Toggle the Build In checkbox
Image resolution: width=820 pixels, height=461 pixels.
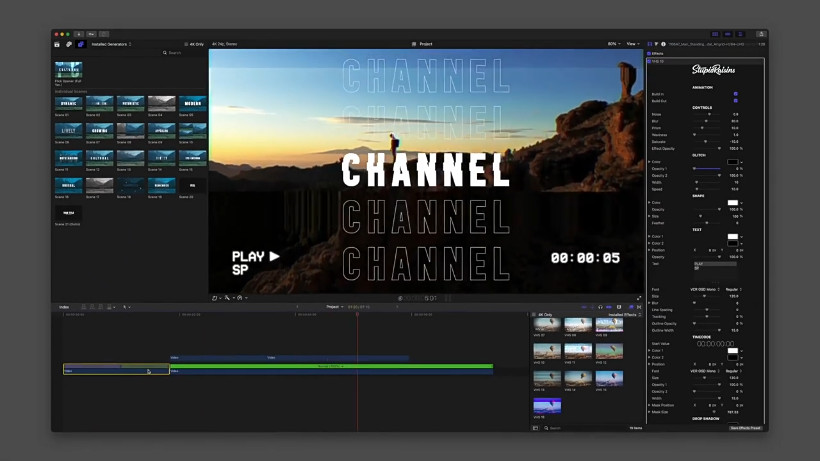[735, 94]
